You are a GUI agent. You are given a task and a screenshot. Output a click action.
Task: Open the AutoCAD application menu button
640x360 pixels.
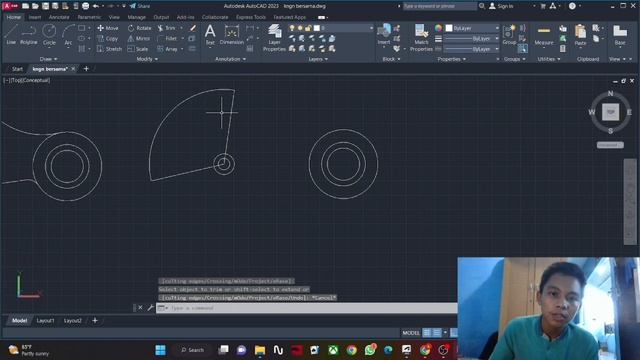pos(10,6)
